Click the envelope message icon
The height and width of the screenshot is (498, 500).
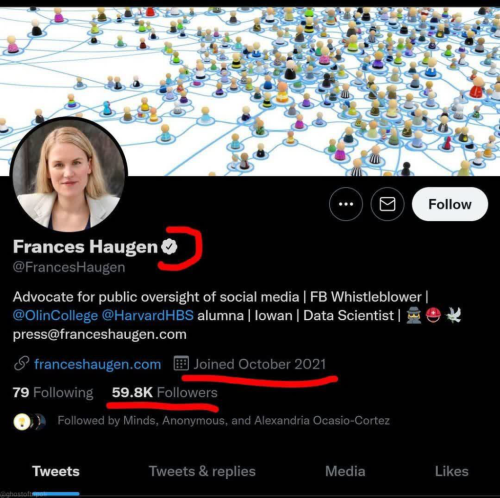[387, 204]
